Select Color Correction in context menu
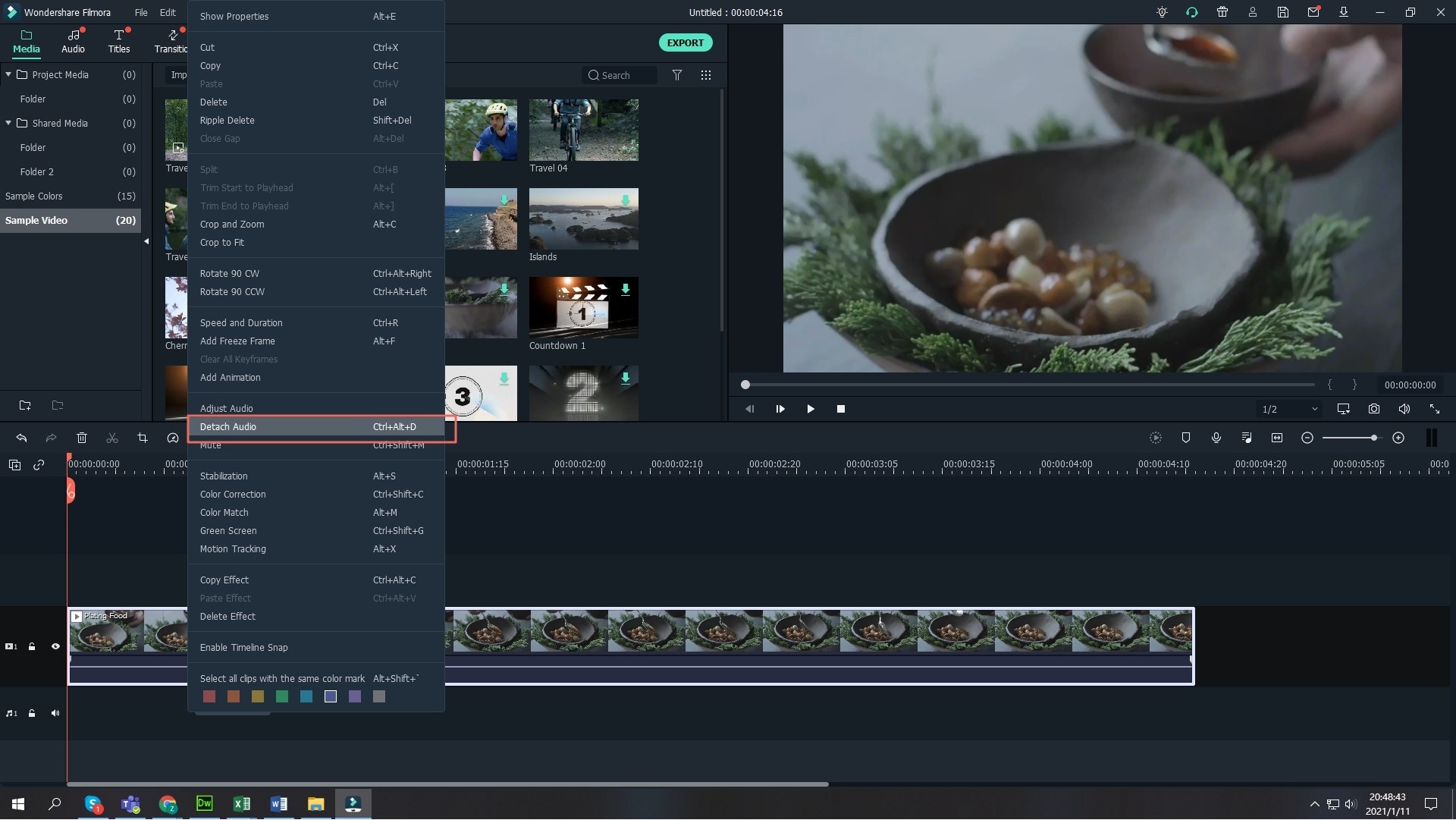The image size is (1456, 820). click(234, 494)
